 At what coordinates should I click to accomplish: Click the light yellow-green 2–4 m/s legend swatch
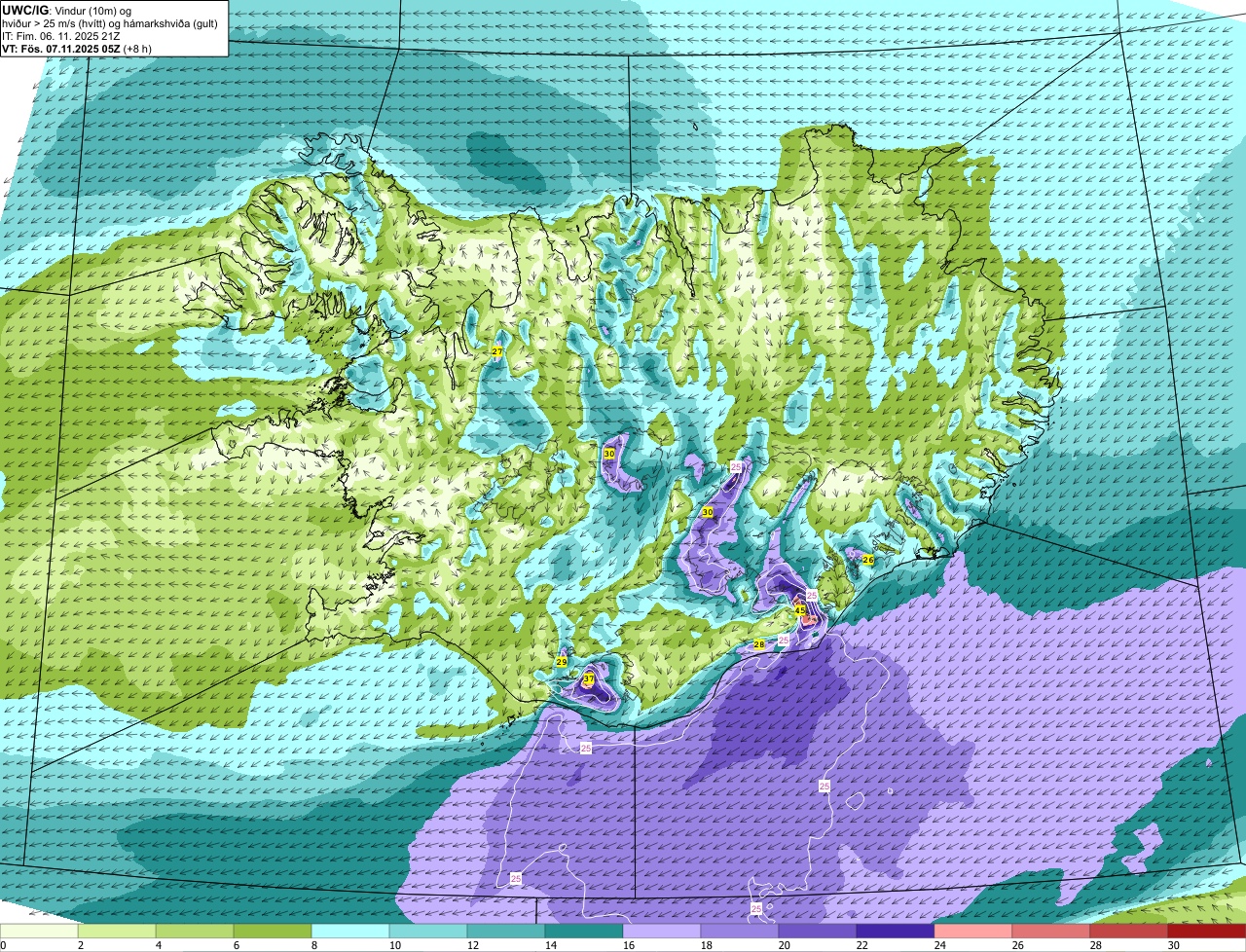(x=117, y=932)
